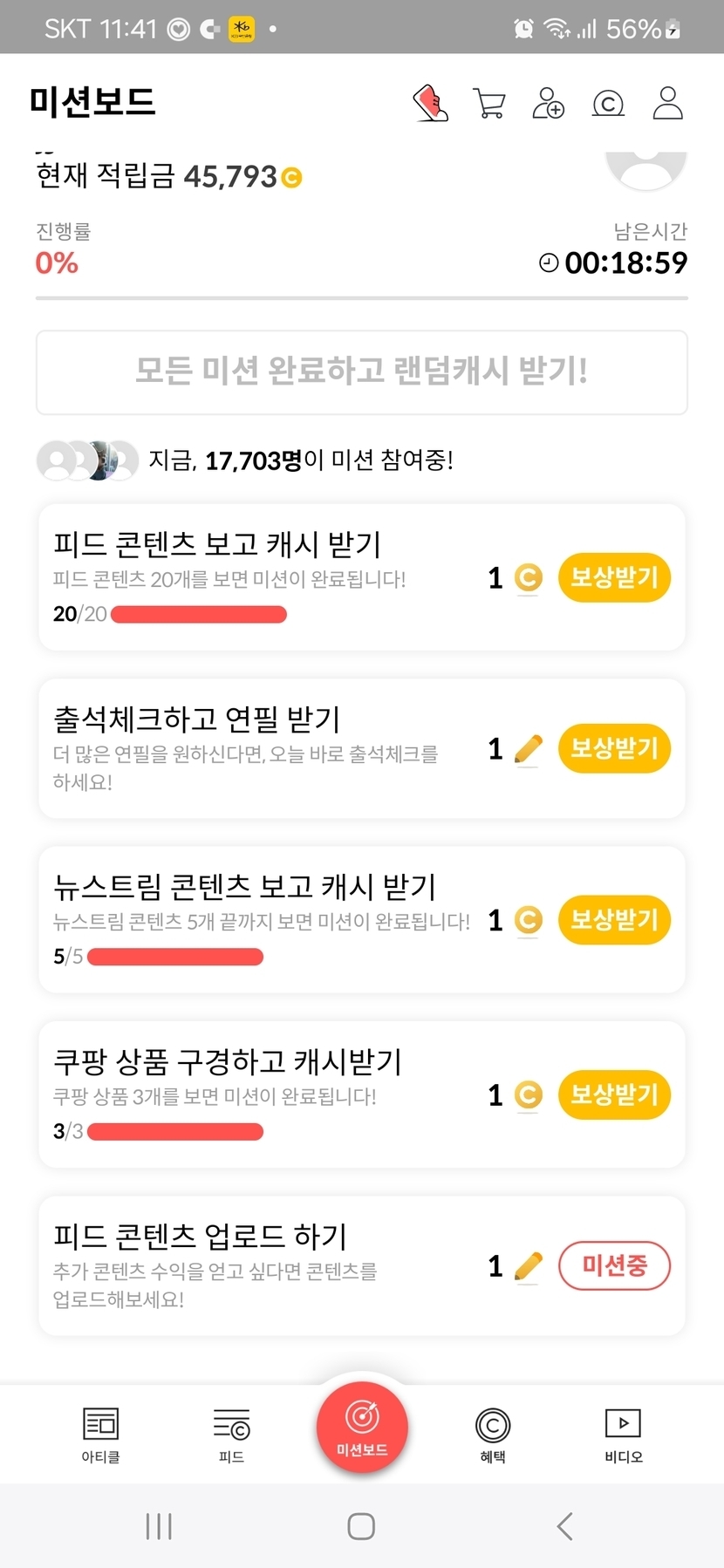The image size is (724, 1568).
Task: Claim reward for 출석체크하고 연필 받기
Action: tap(614, 748)
